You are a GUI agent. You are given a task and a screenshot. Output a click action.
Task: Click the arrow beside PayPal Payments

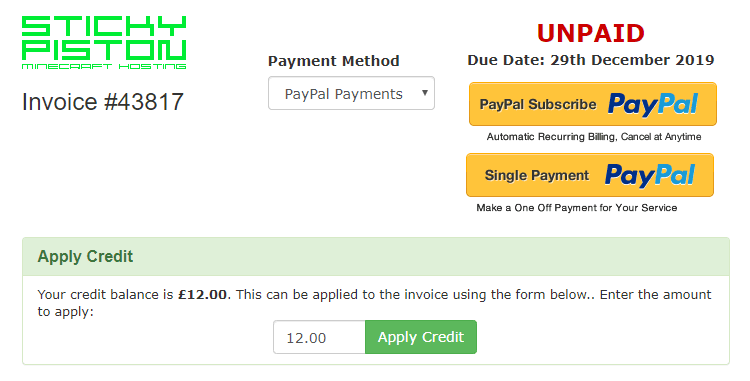[424, 93]
